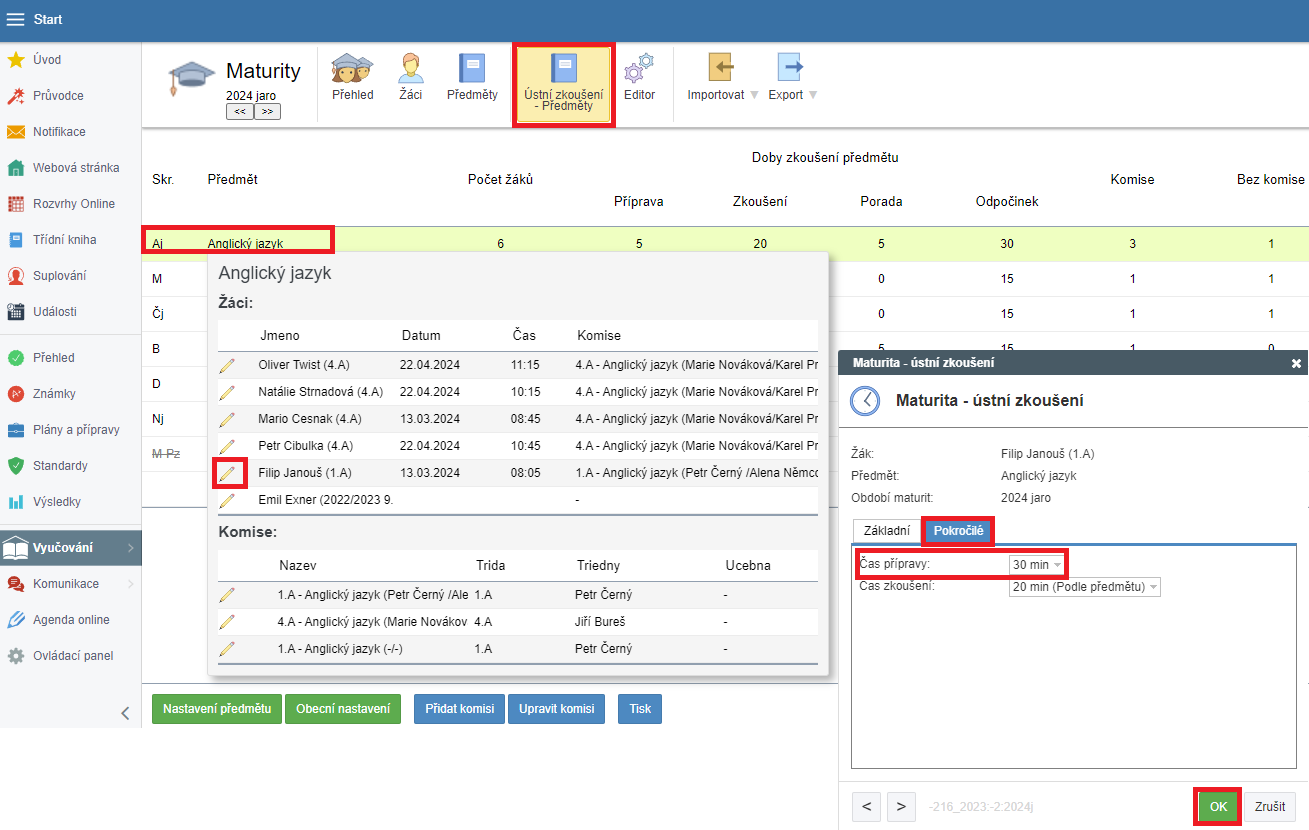Click the Upravit komisi button
This screenshot has height=830, width=1309.
(557, 709)
